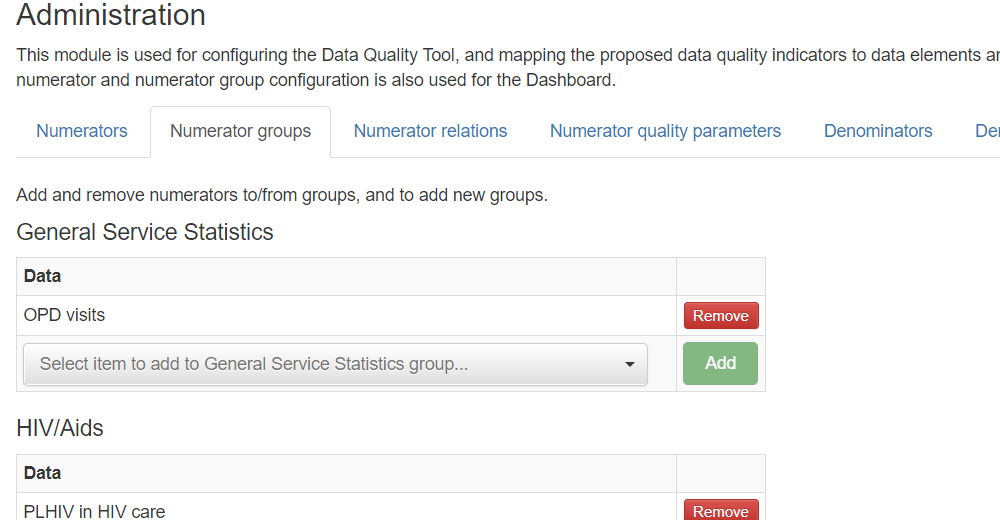The image size is (1000, 520).
Task: Open the Numerator relations tab
Action: [x=430, y=131]
